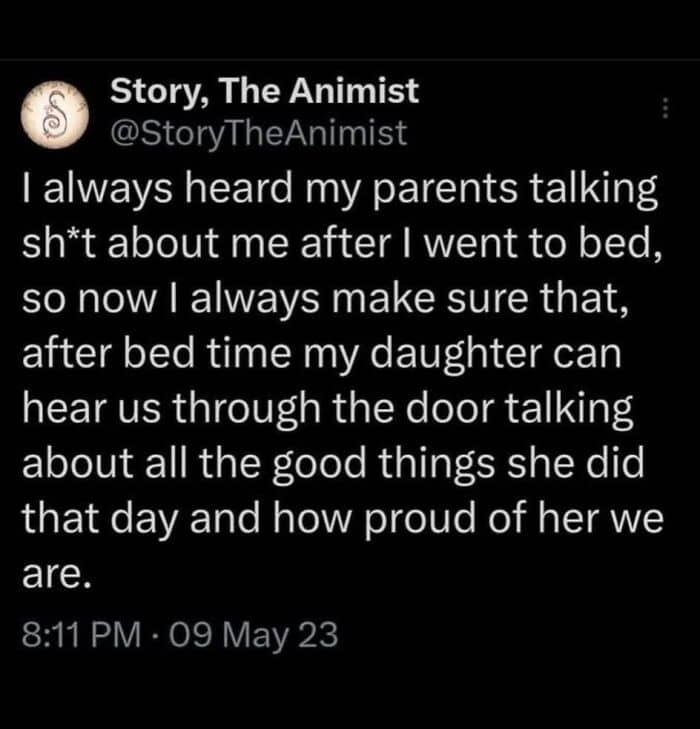Open the Story, The Animist display name
The image size is (700, 729).
coord(264,92)
